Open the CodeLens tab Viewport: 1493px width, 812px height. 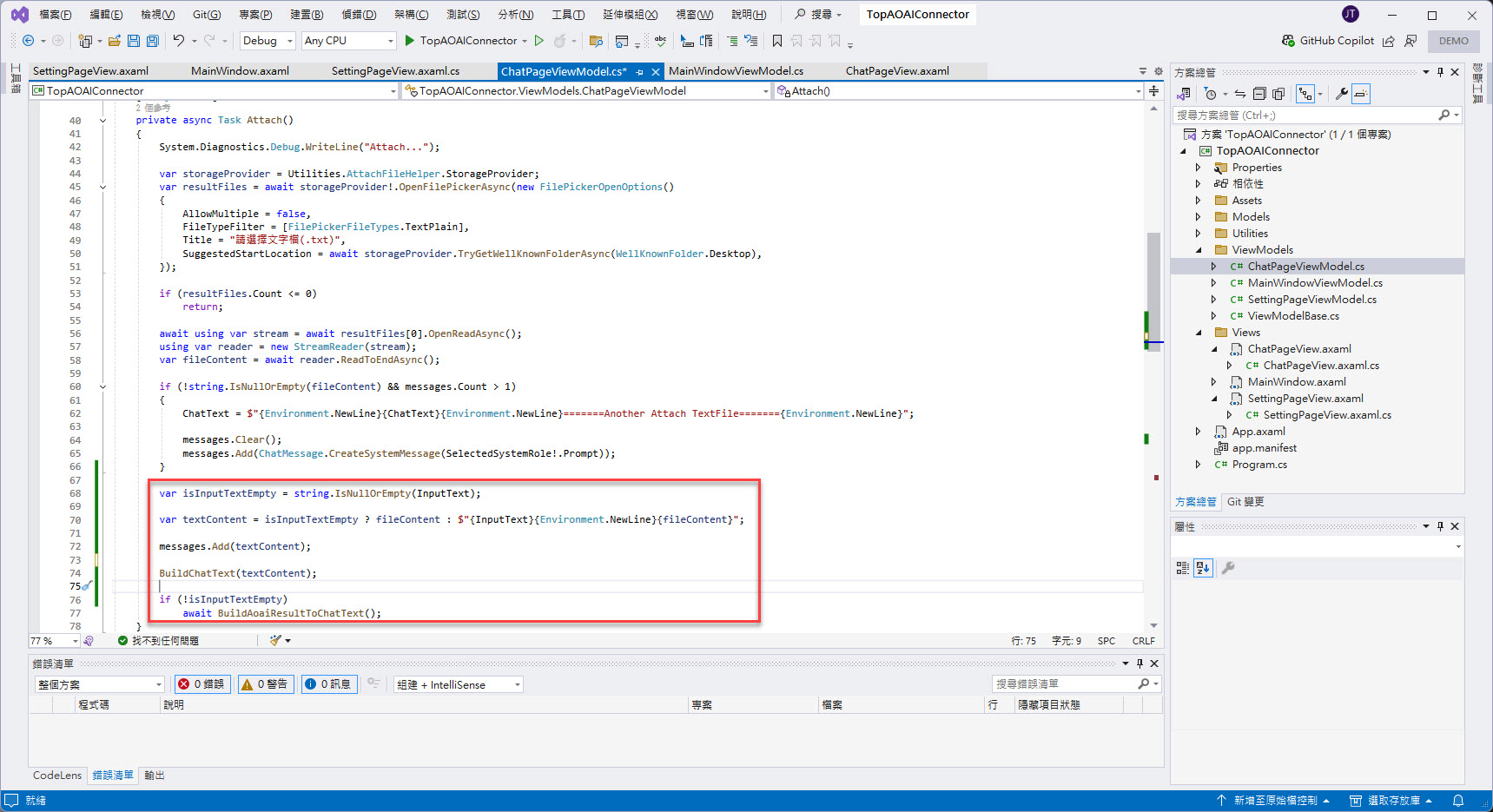(57, 776)
